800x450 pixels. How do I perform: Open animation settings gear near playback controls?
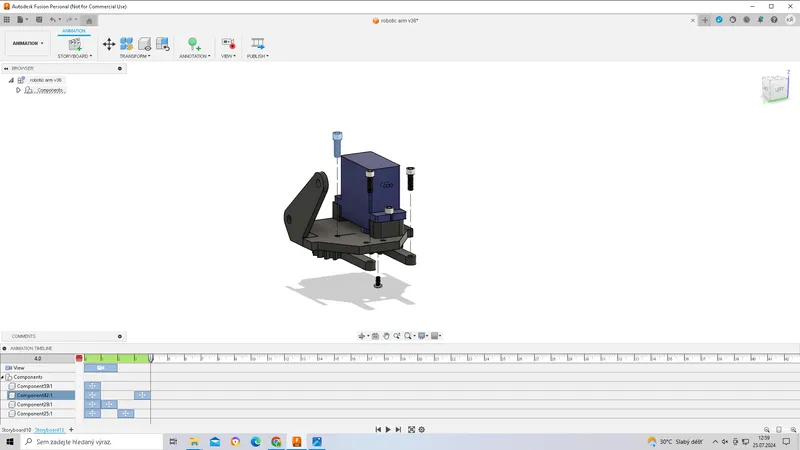[x=422, y=430]
